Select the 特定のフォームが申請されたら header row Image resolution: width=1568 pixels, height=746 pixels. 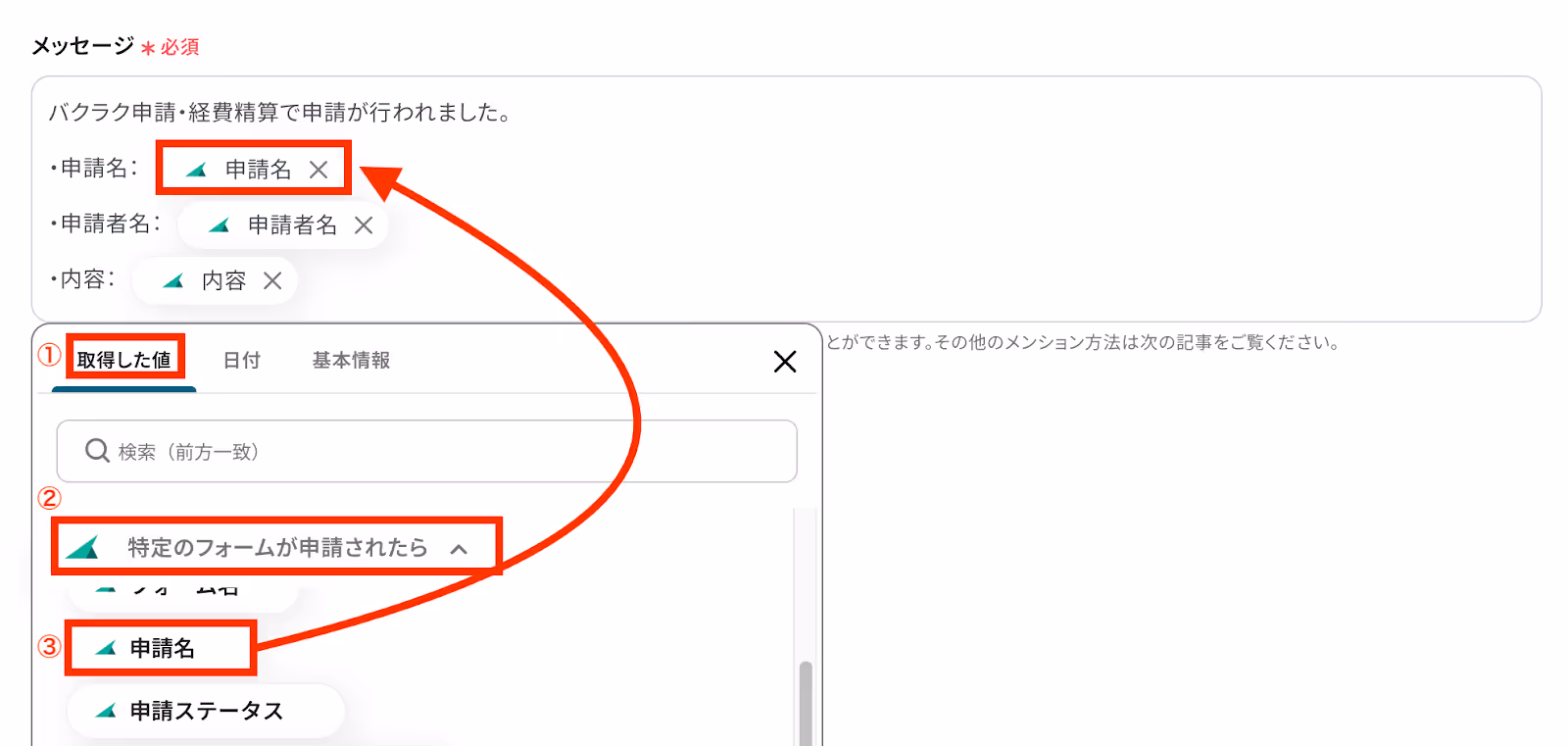[x=276, y=547]
